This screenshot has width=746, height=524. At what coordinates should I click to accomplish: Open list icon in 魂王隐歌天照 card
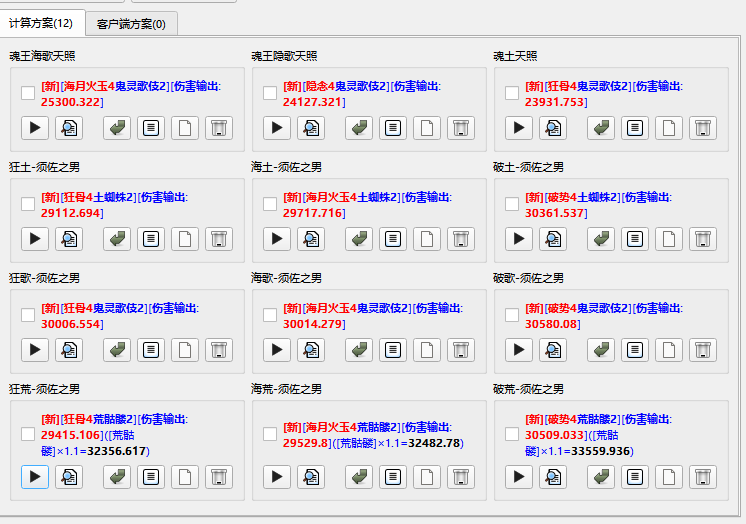393,128
